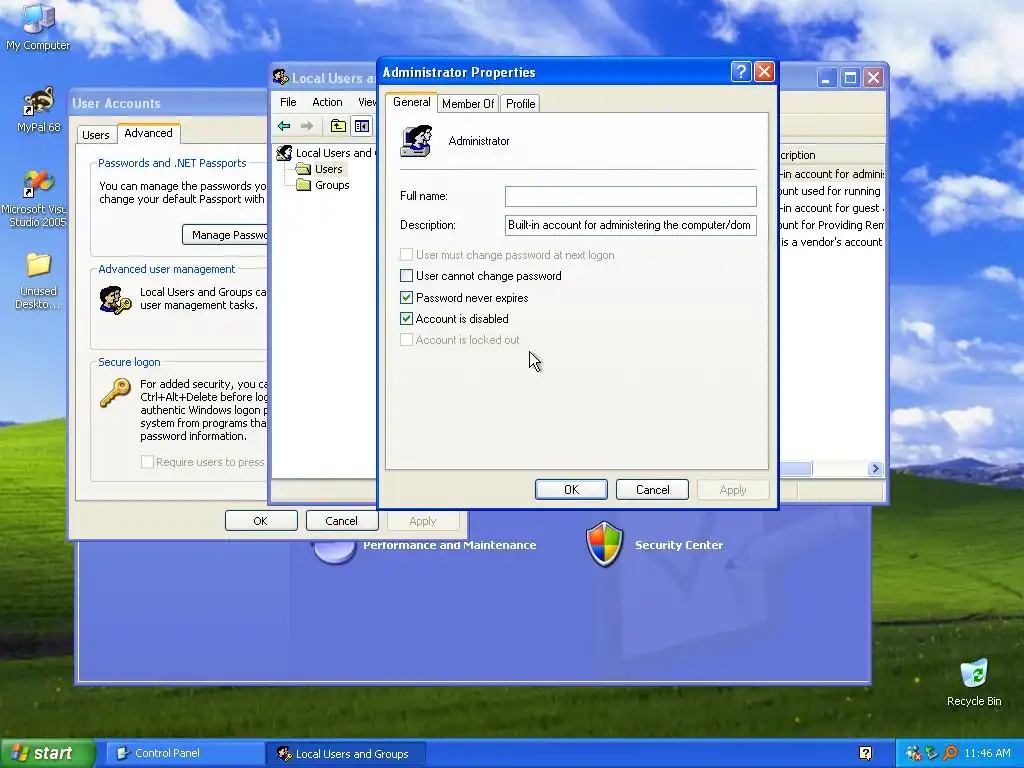This screenshot has width=1024, height=768.
Task: Click Cancel in User Accounts dialog
Action: click(x=342, y=521)
